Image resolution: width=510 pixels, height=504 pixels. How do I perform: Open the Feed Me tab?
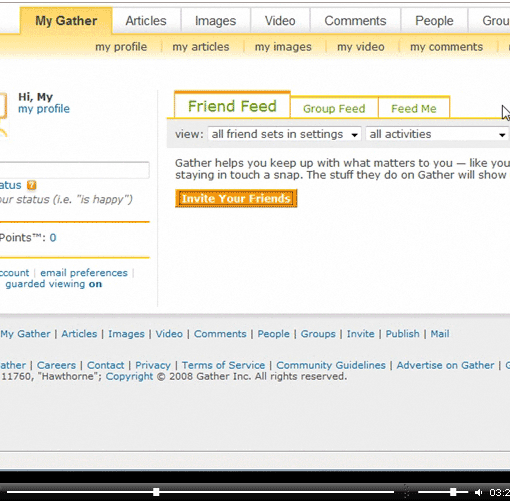(x=414, y=108)
